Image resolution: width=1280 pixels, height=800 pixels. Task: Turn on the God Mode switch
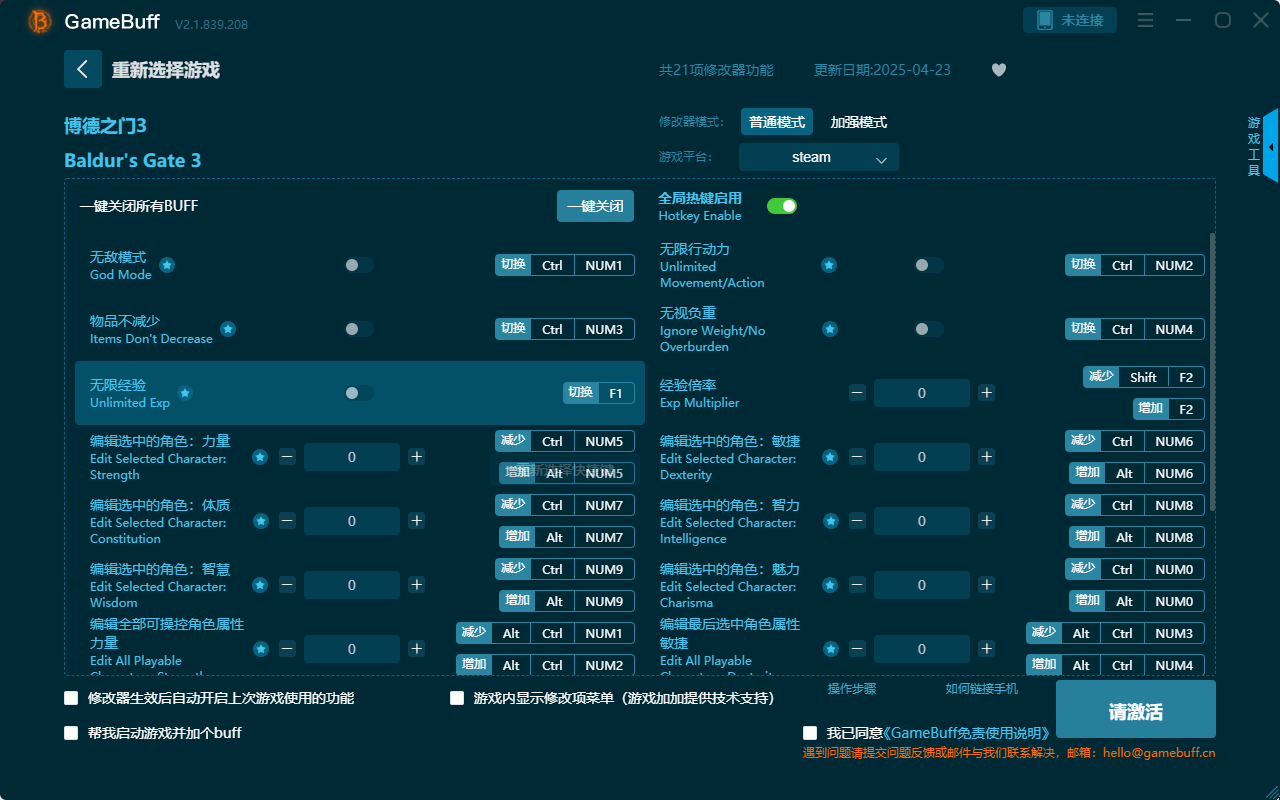(x=358, y=265)
